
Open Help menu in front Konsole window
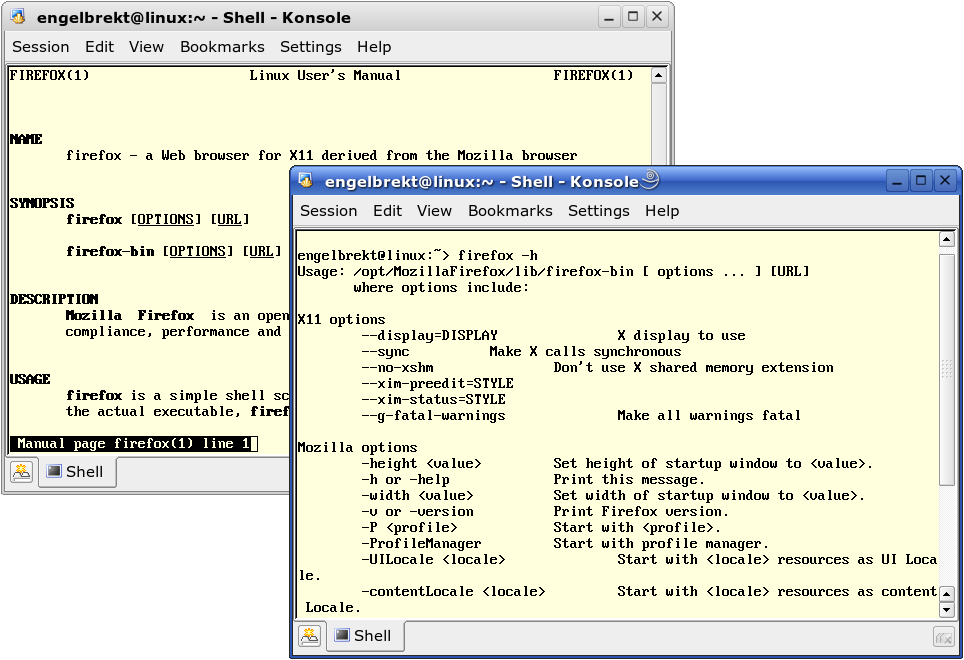coord(662,211)
